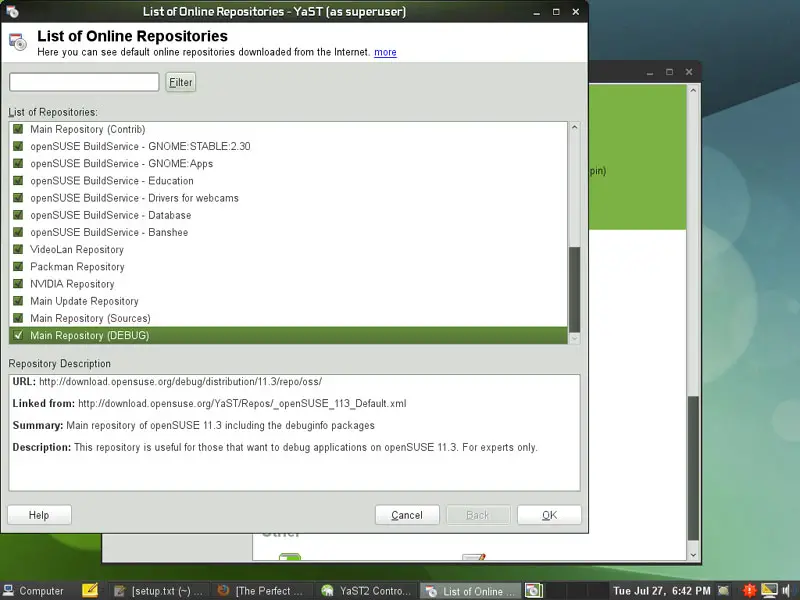This screenshot has width=800, height=600.
Task: Toggle the Banshee repository checkbox
Action: (18, 232)
